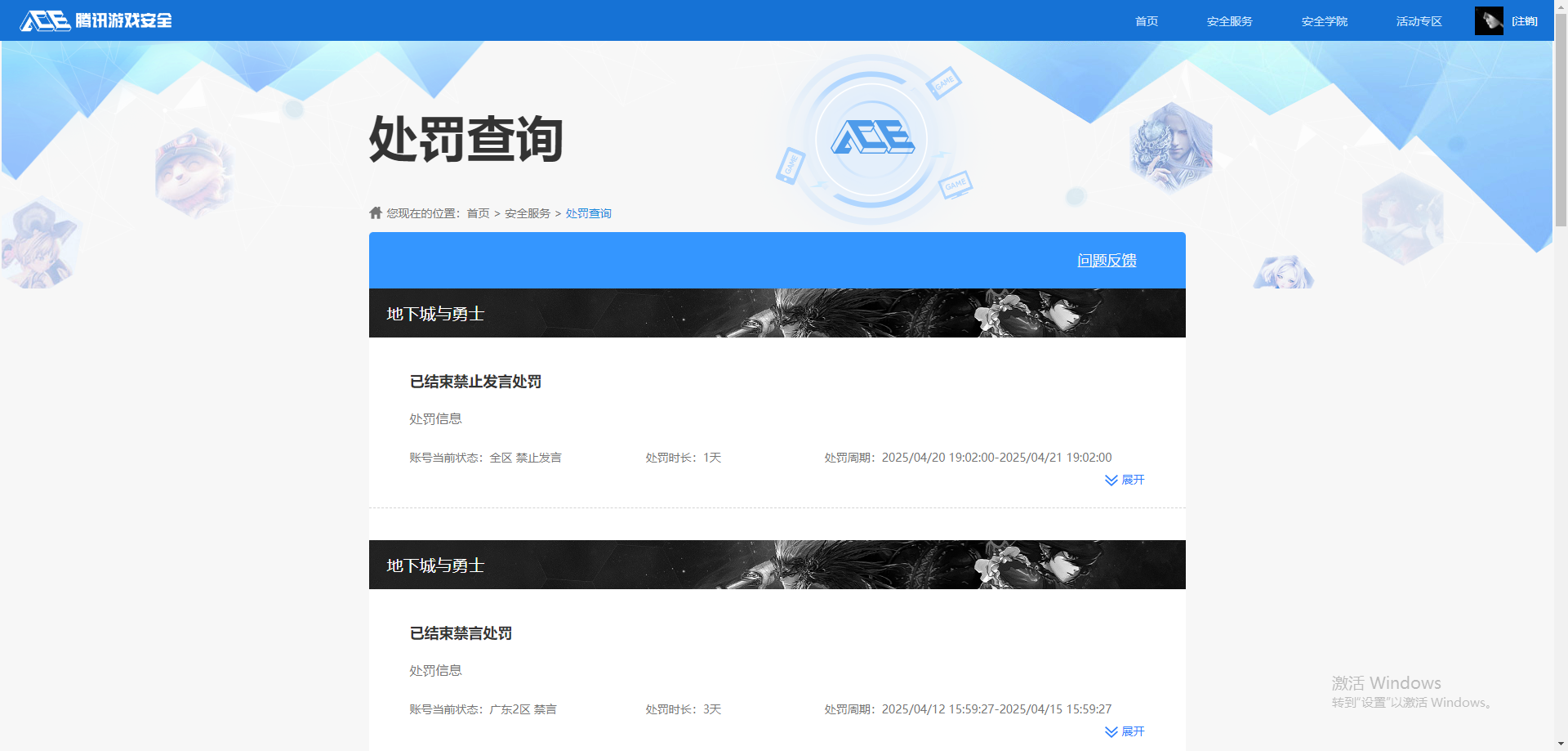Go to 首页 in the breadcrumb
1568x751 pixels.
click(479, 213)
